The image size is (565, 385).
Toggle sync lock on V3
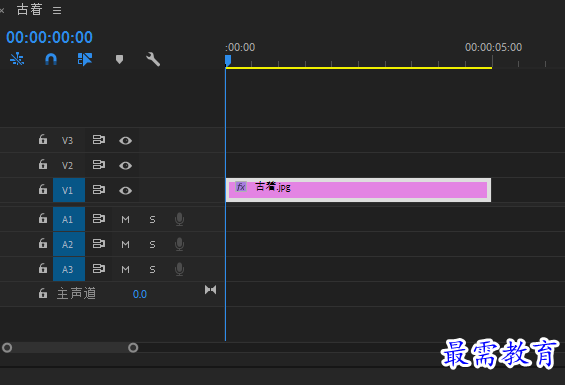(99, 140)
